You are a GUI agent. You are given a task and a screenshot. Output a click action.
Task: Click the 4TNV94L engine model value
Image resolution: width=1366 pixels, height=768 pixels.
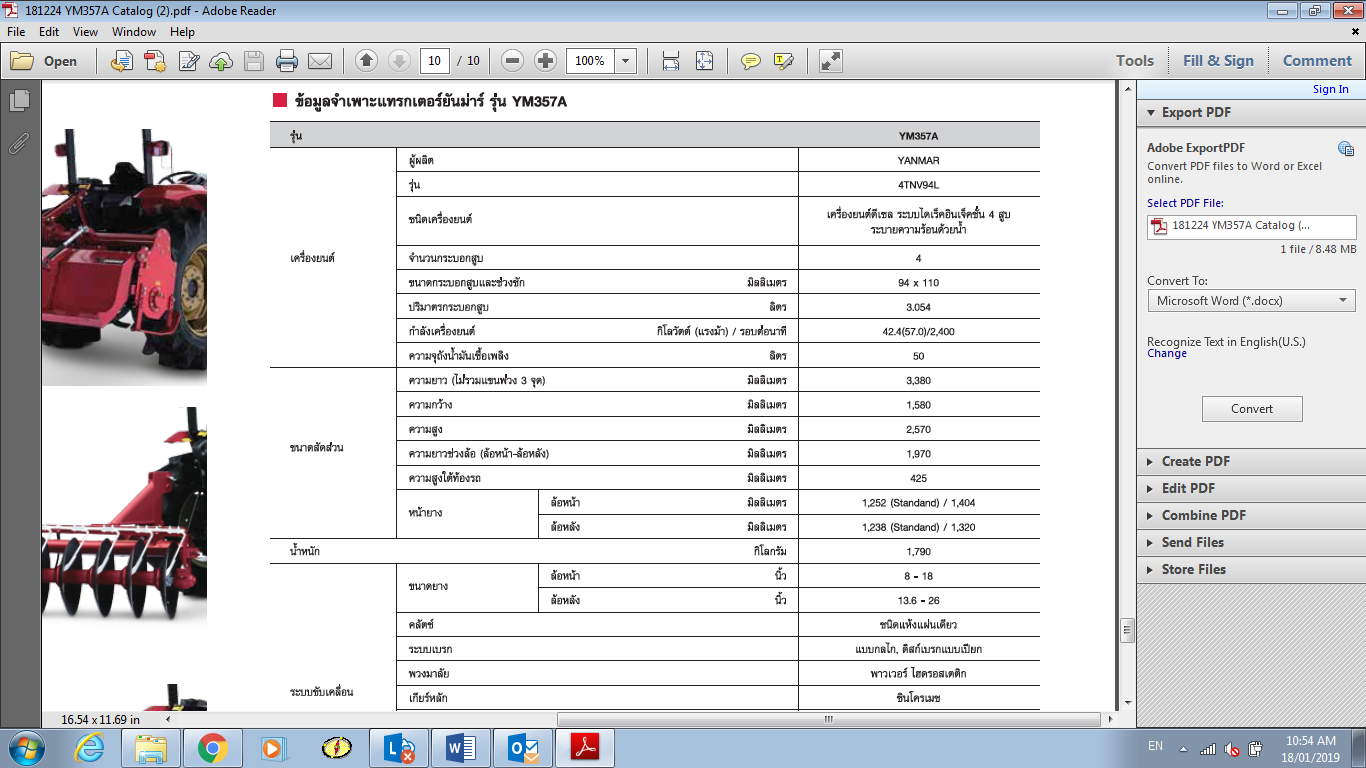(918, 185)
